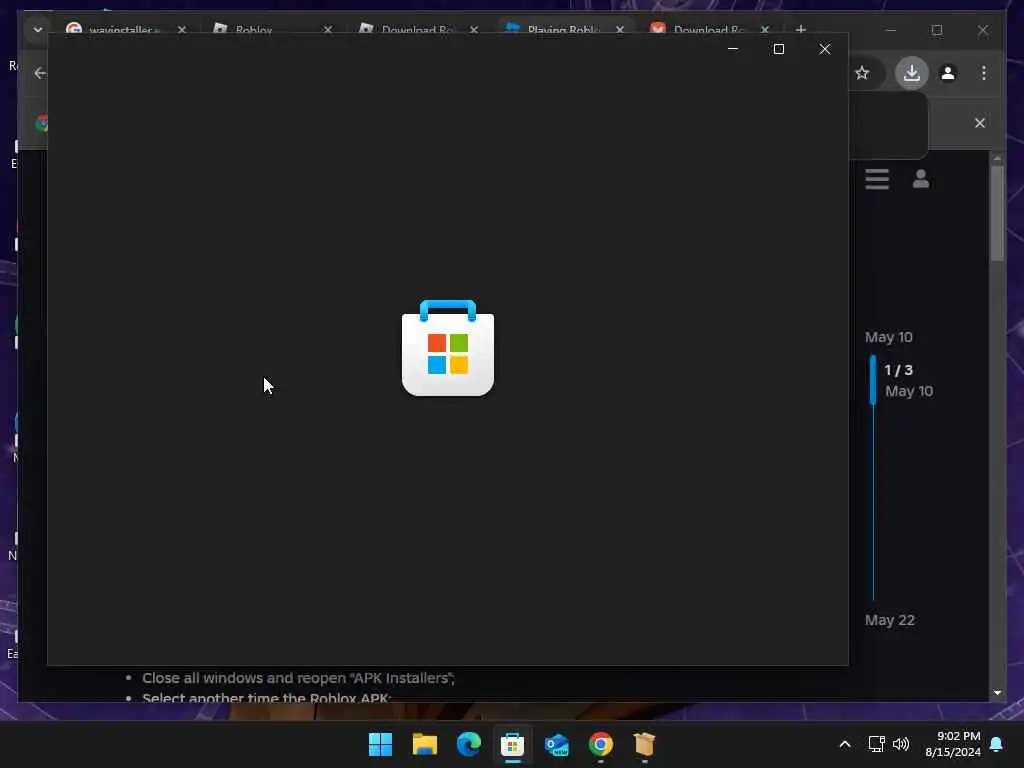Viewport: 1024px width, 768px height.
Task: Jump to May 10 at timeline top
Action: pos(888,338)
